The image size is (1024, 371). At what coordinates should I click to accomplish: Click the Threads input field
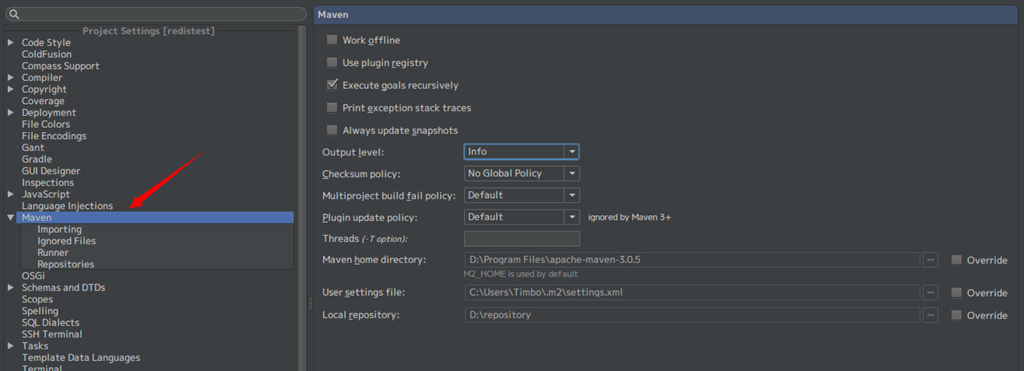522,238
